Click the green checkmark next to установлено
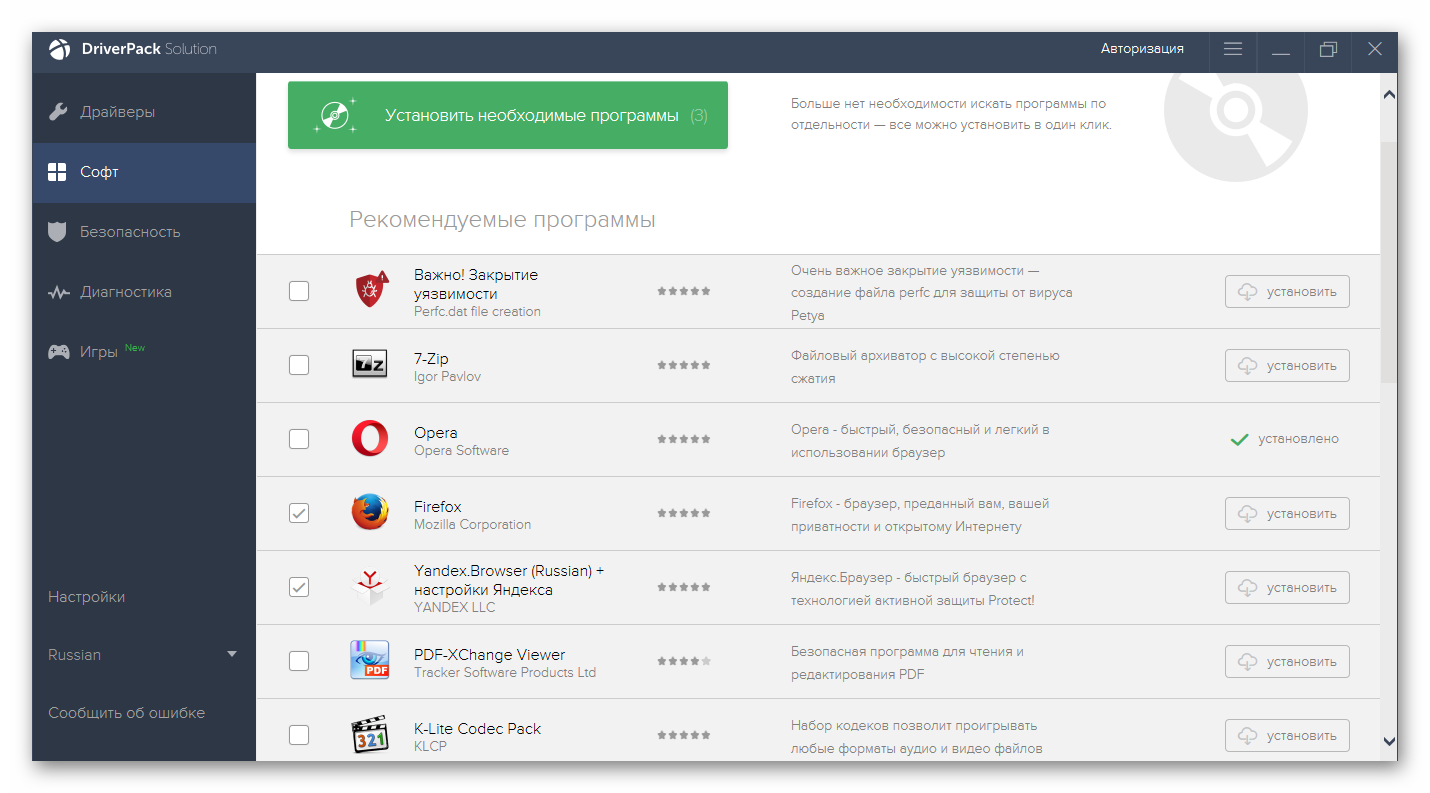This screenshot has width=1430, height=793. (1239, 439)
